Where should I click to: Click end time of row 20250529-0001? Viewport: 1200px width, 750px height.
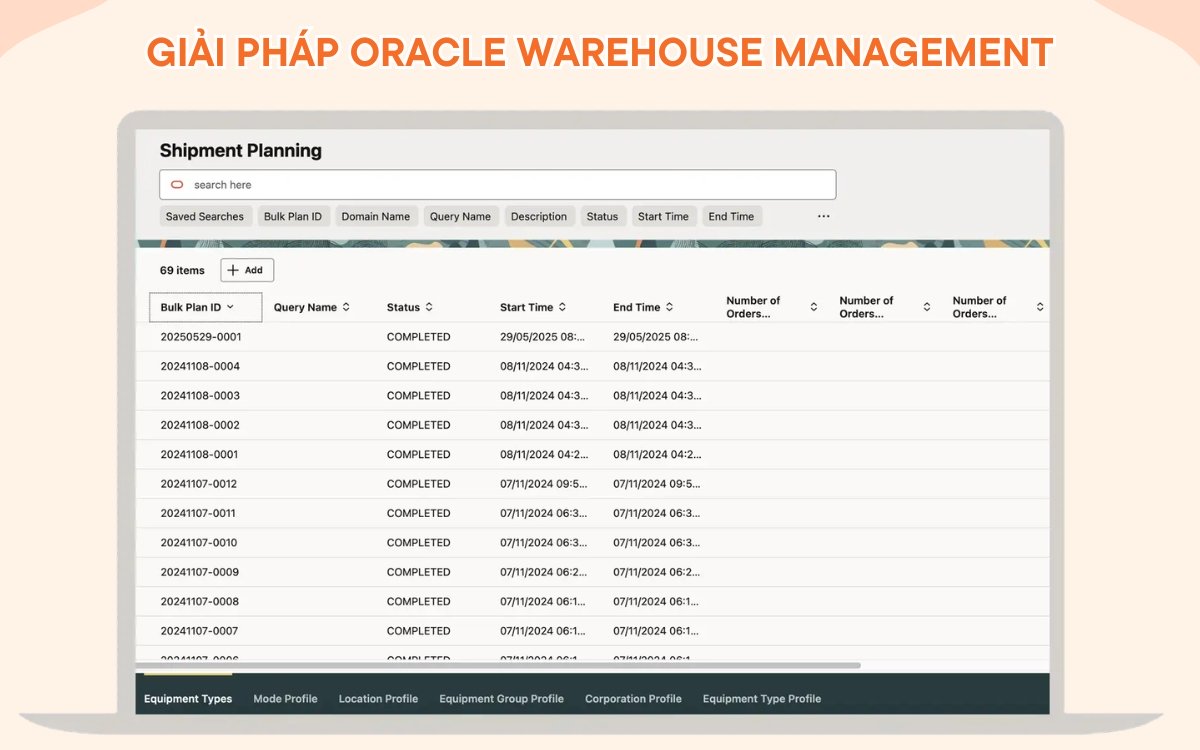coord(656,337)
